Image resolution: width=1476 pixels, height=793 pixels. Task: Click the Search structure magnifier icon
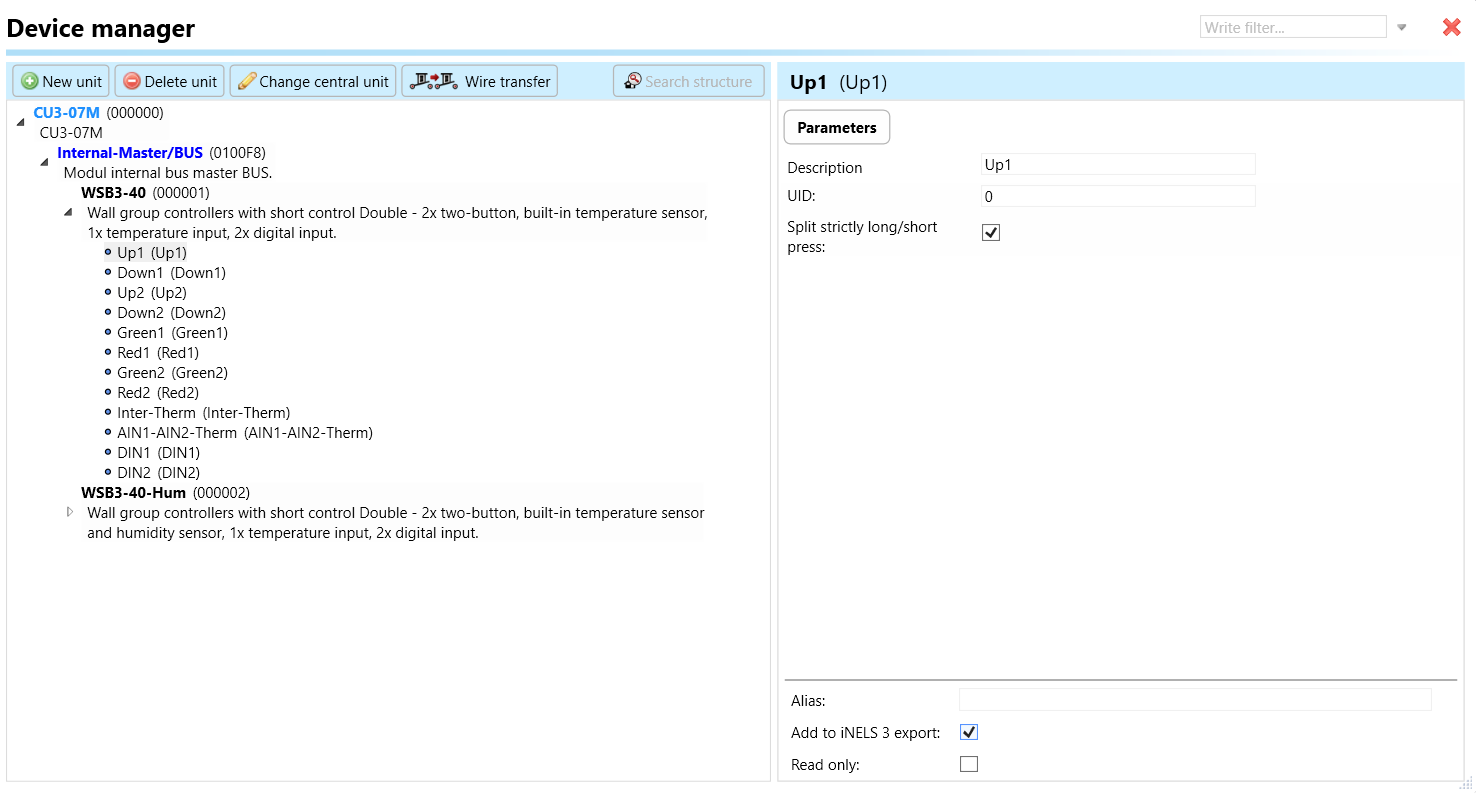[x=633, y=81]
